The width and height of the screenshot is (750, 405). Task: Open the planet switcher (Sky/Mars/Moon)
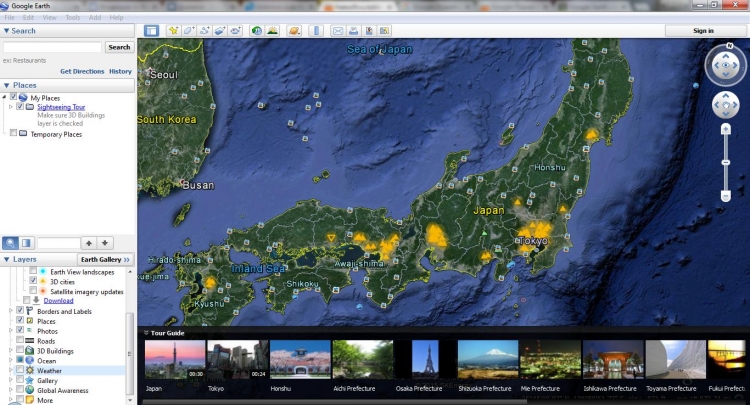pos(294,31)
